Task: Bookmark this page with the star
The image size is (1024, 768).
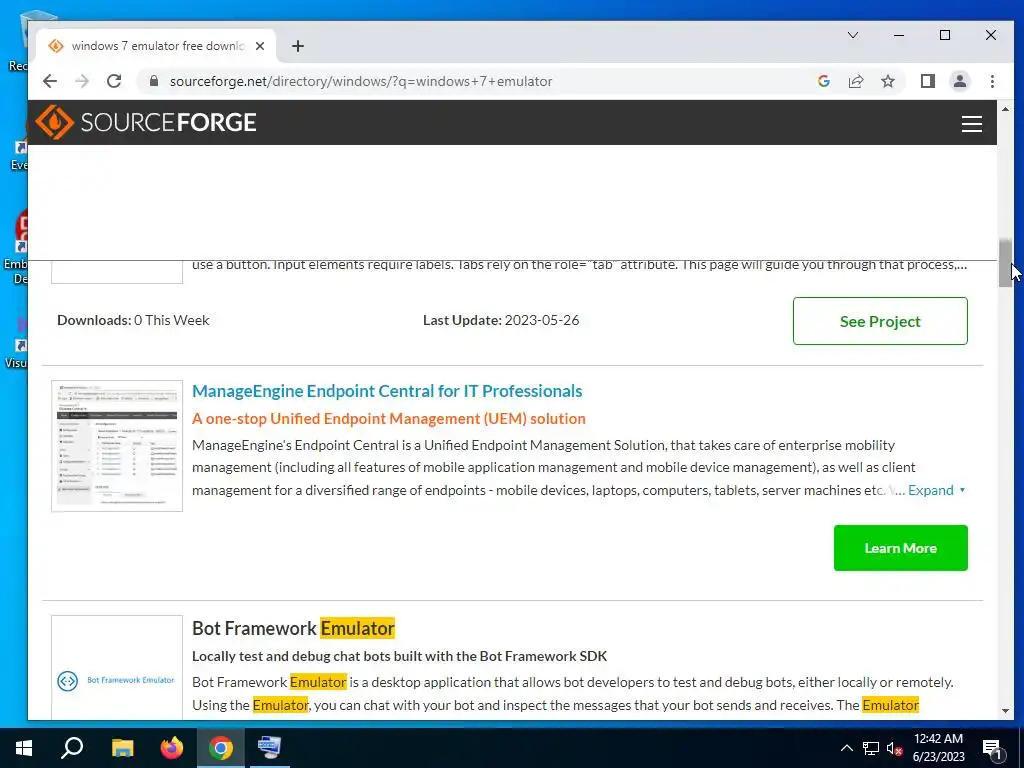Action: (888, 81)
